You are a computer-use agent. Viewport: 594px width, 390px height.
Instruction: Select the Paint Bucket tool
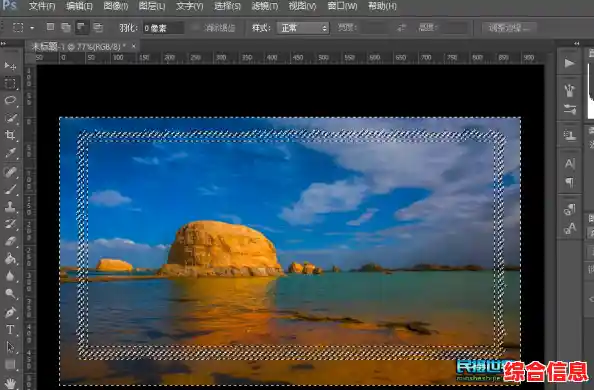click(x=10, y=259)
